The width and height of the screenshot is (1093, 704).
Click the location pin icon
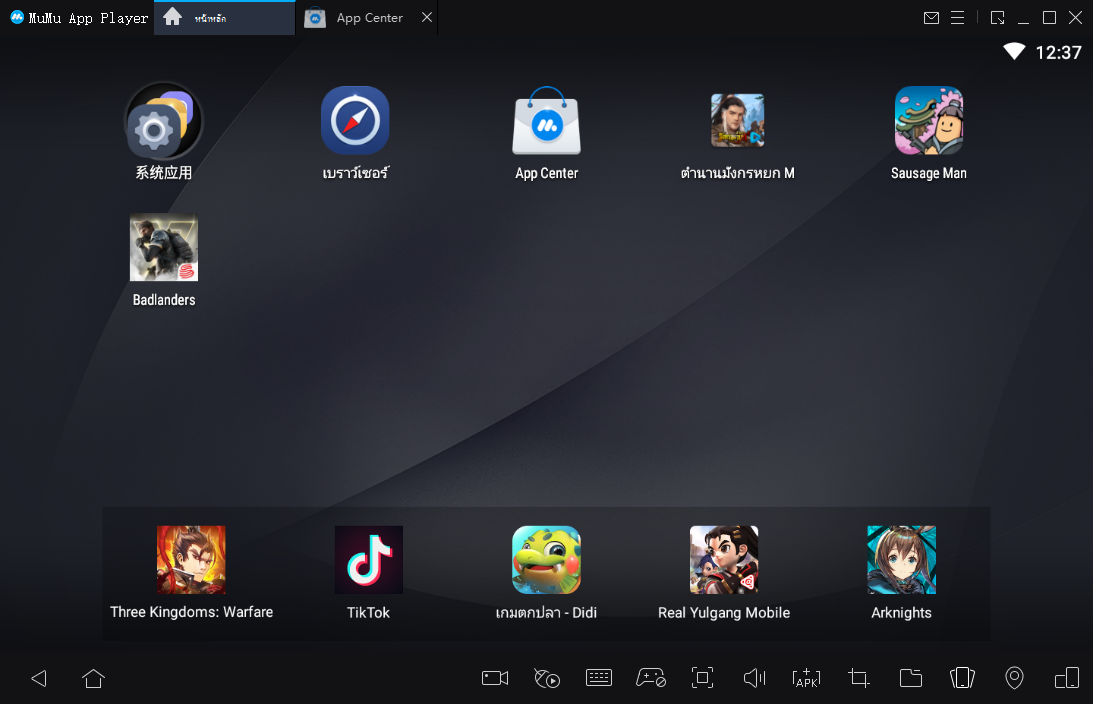coord(1014,678)
